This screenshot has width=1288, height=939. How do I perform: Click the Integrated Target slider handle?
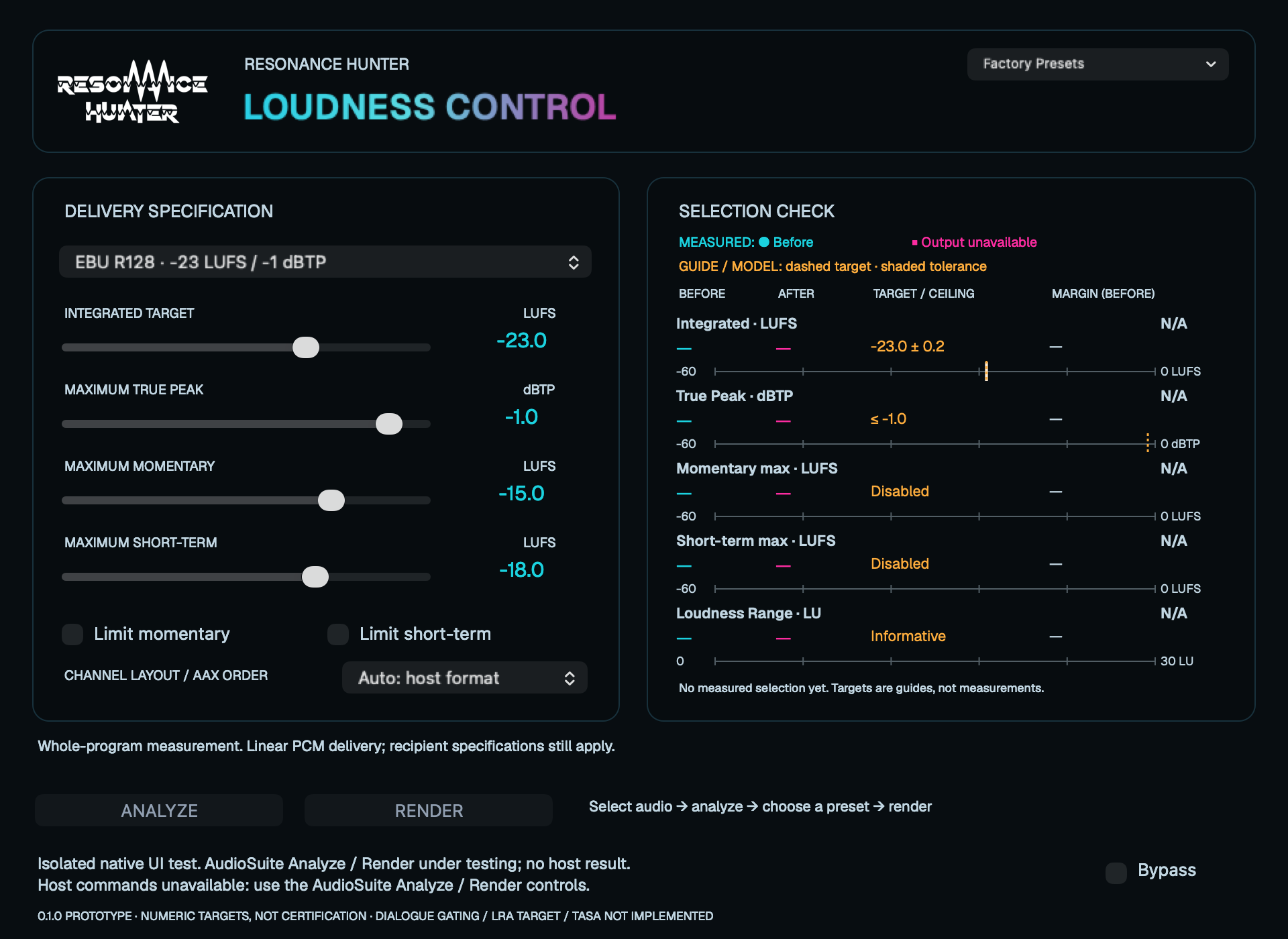pyautogui.click(x=306, y=347)
